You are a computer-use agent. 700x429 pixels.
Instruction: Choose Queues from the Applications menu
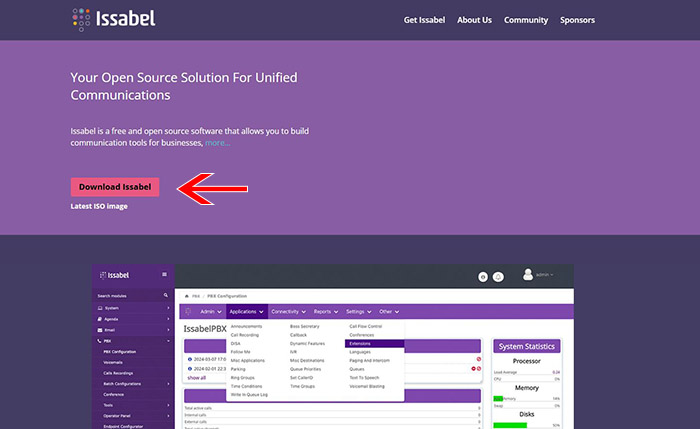[357, 369]
